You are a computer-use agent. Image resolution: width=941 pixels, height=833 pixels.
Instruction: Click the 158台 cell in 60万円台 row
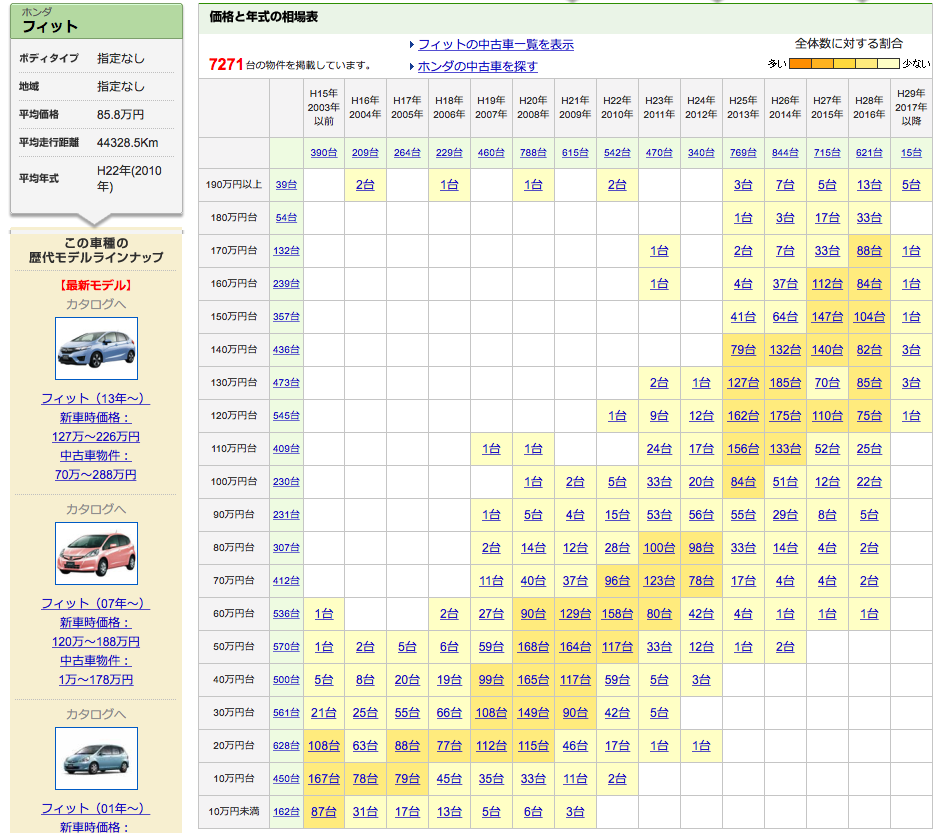(617, 613)
